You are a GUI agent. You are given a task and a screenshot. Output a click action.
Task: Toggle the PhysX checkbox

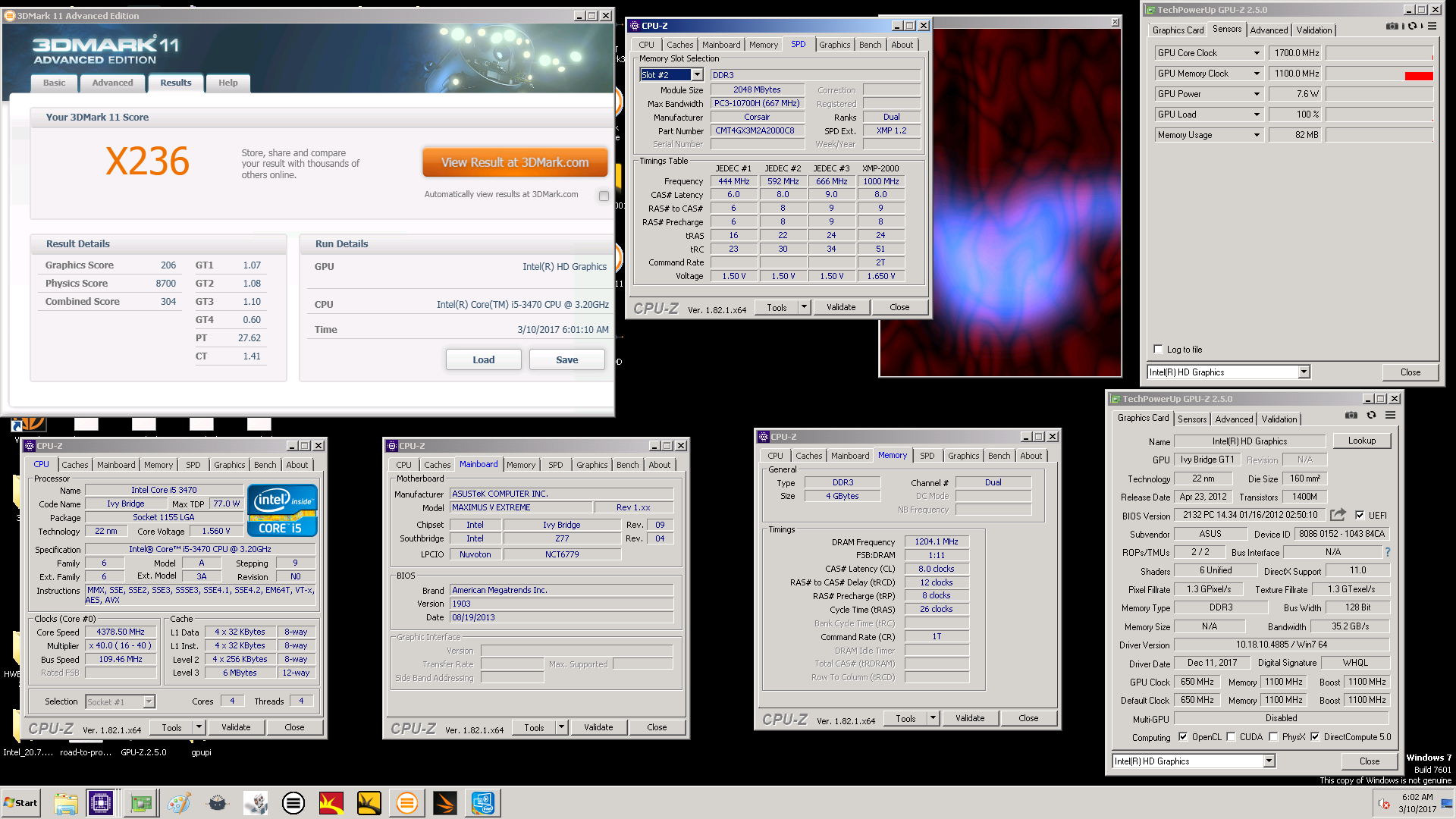pyautogui.click(x=1273, y=737)
